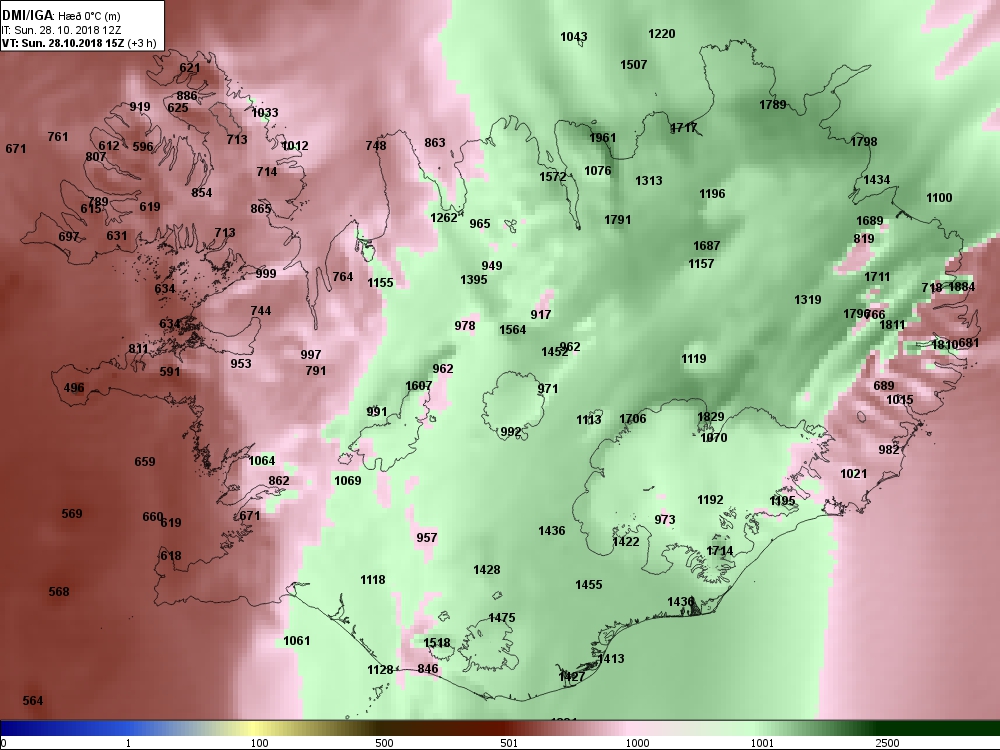Click the 1100 value offshore east

coord(939,198)
